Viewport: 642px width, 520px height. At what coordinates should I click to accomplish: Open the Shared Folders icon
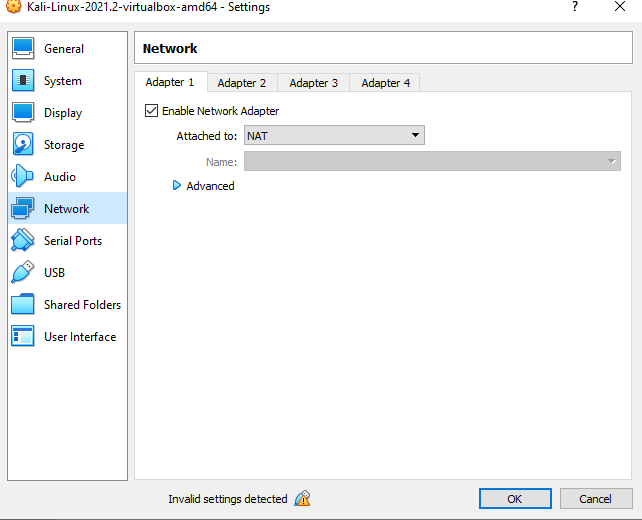coord(23,305)
